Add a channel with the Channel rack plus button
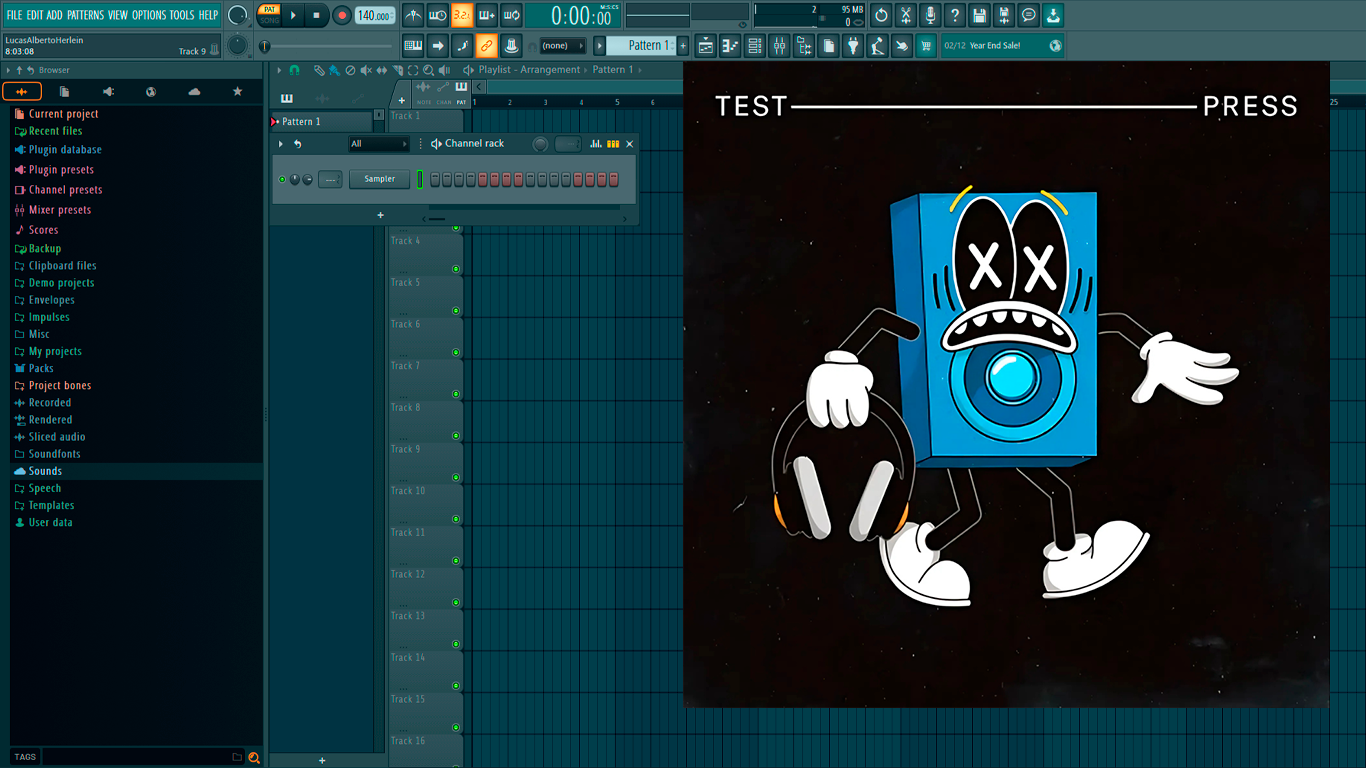The image size is (1366, 768). point(380,215)
